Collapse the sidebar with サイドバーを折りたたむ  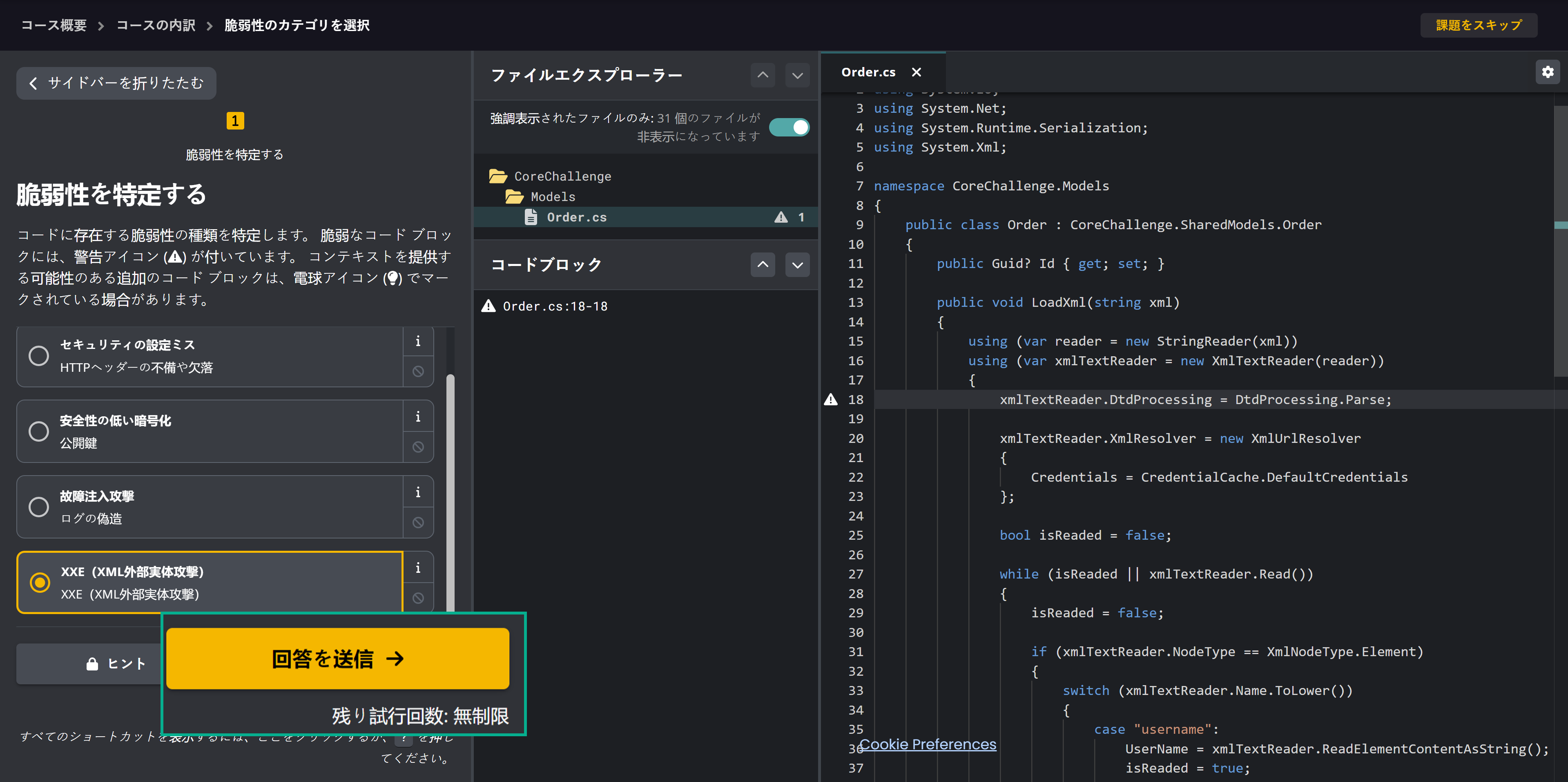coord(116,83)
